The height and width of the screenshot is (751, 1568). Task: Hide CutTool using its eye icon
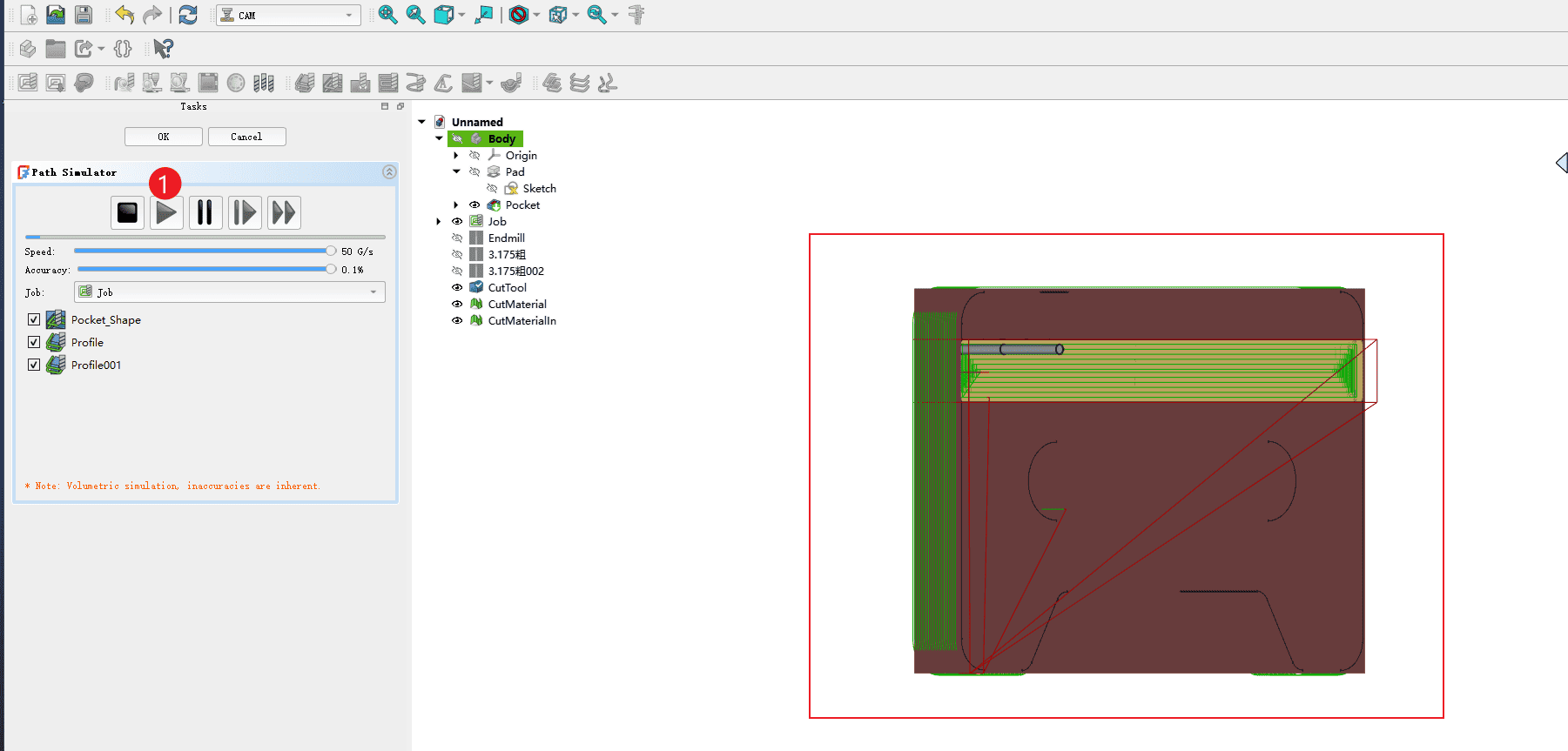coord(457,287)
